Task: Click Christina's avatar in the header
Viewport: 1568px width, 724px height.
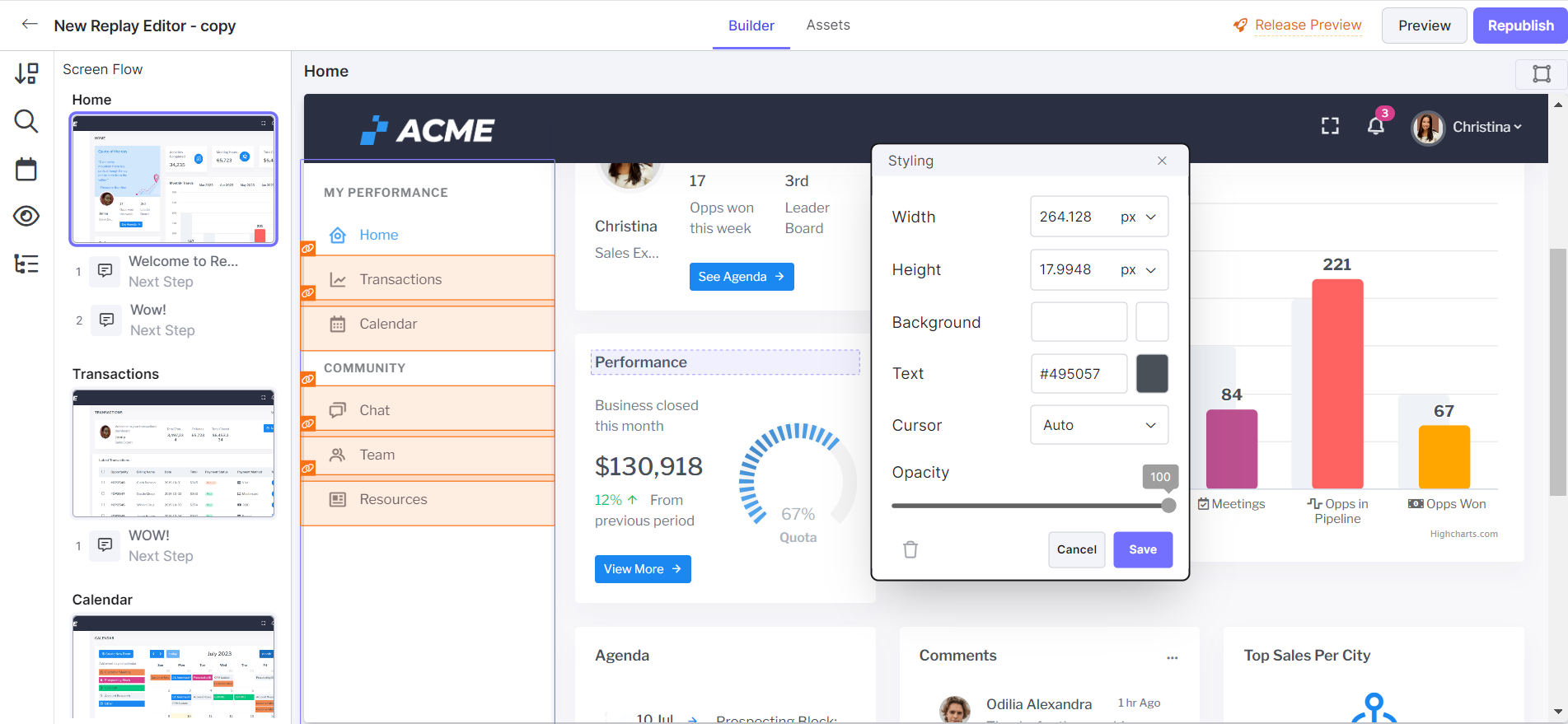Action: pos(1428,128)
